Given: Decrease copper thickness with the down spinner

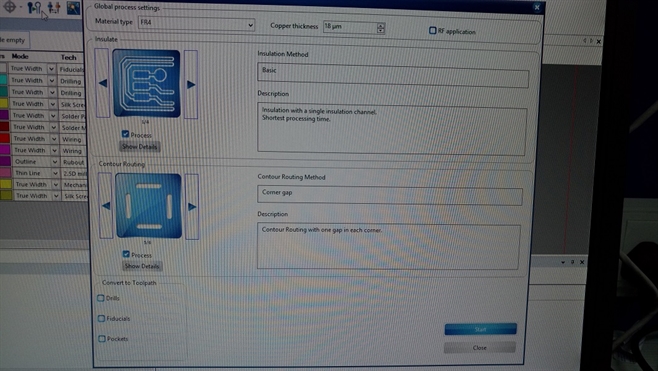Looking at the screenshot, I should [381, 31].
